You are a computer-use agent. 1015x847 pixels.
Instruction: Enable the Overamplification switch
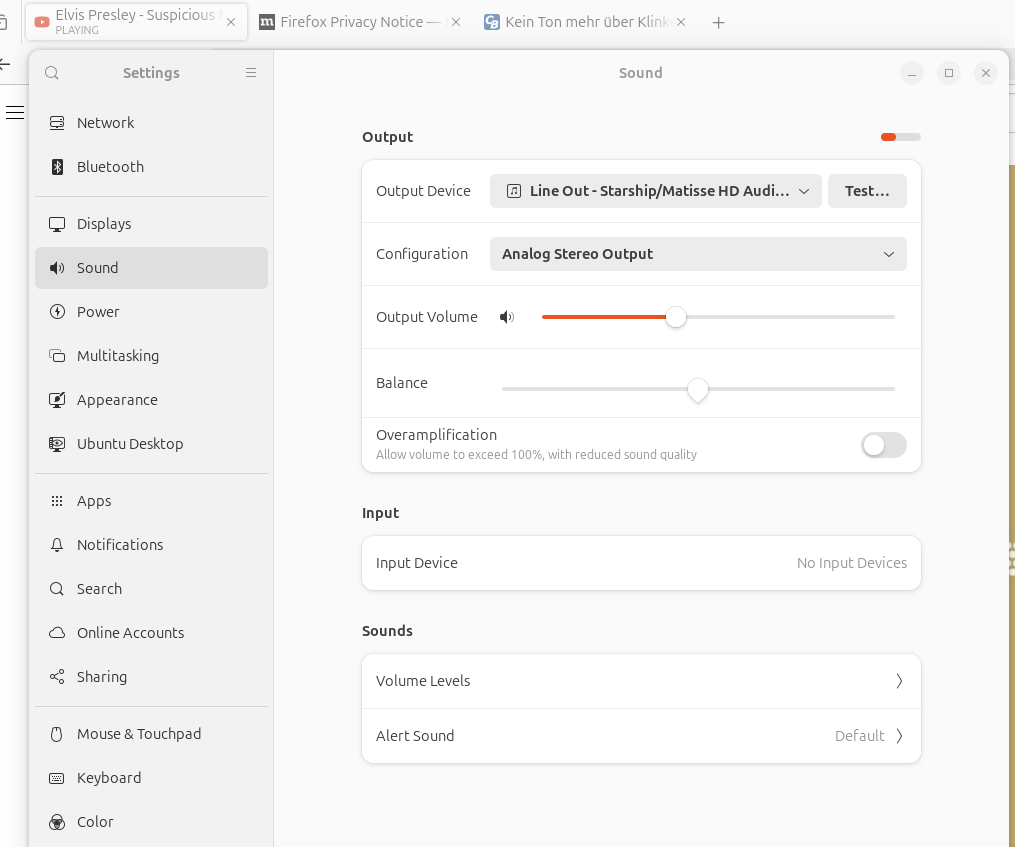883,445
